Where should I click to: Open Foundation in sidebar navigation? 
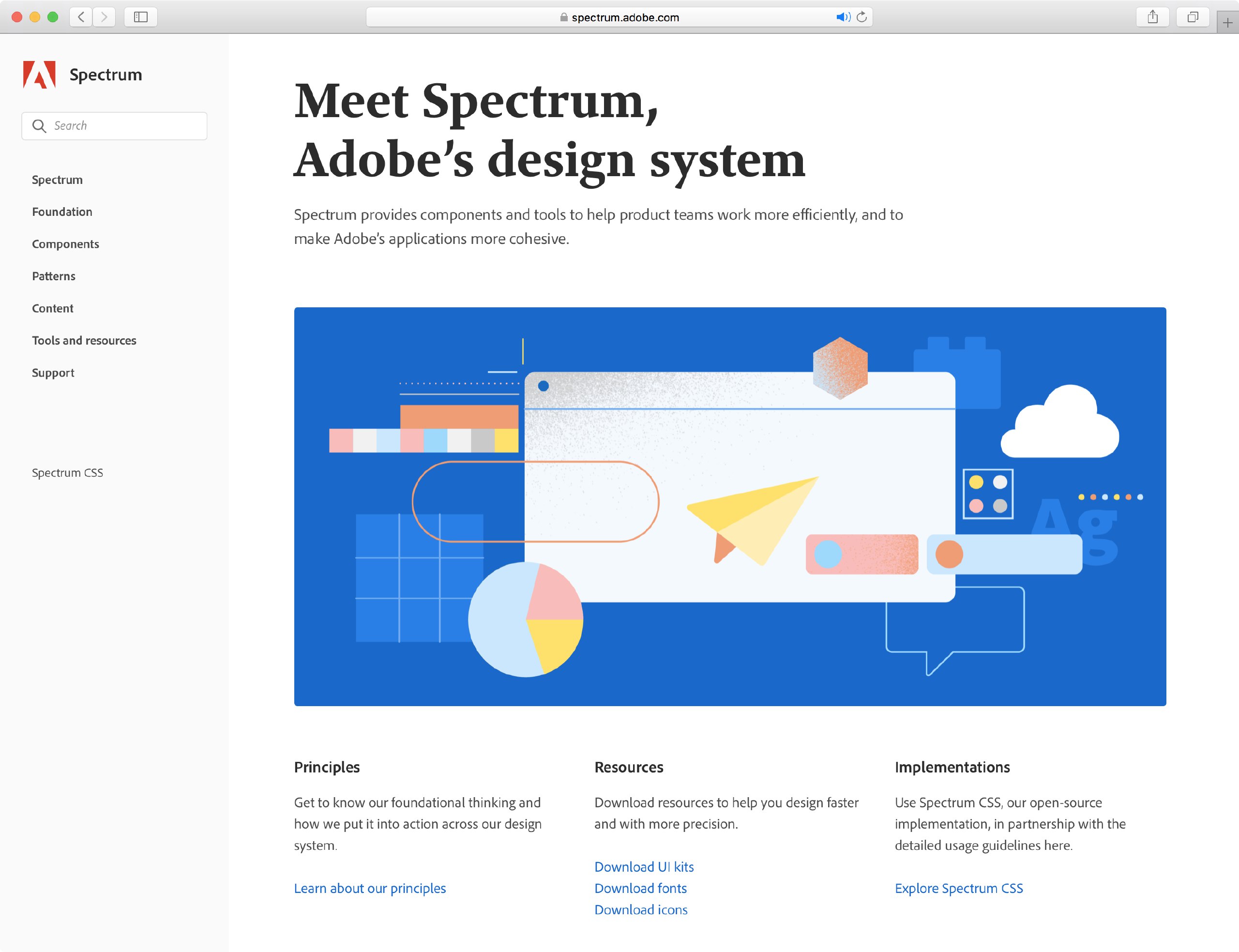point(62,212)
